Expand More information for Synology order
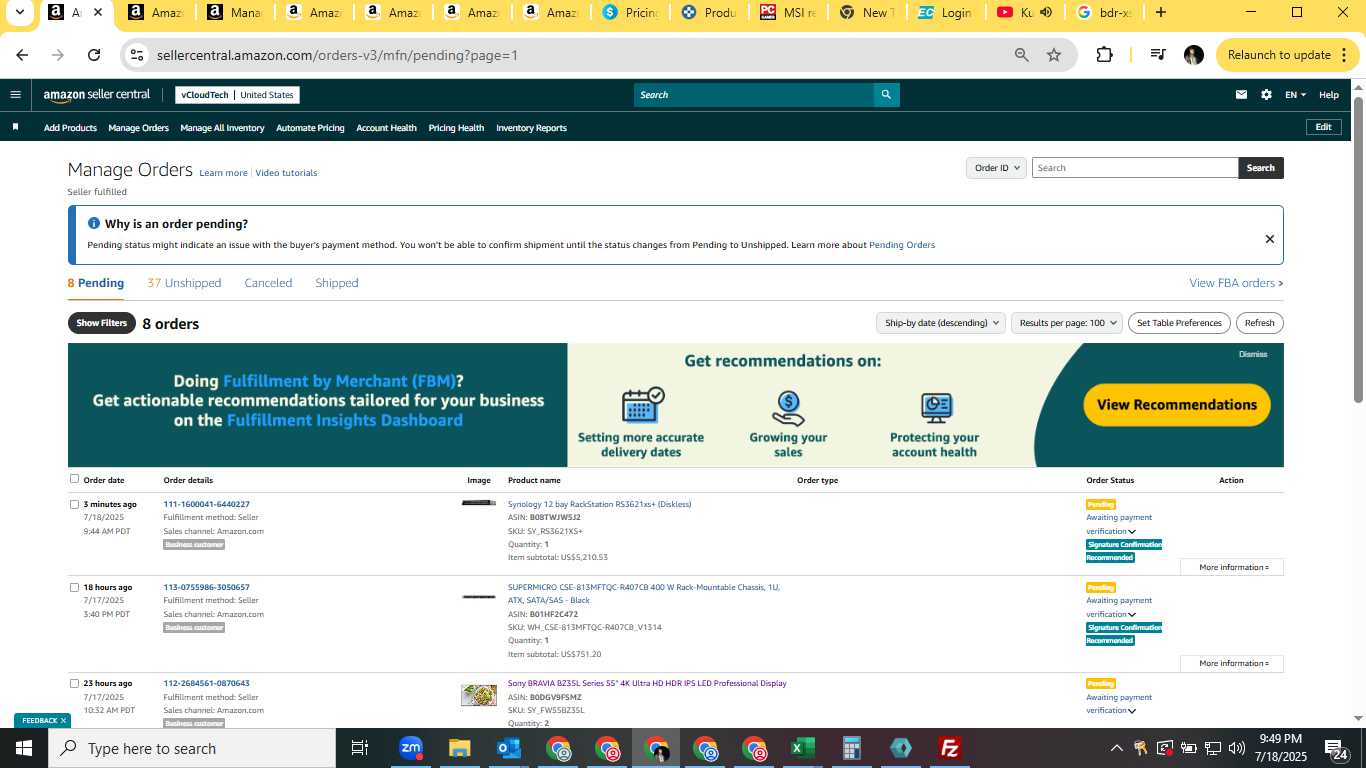 click(1232, 567)
